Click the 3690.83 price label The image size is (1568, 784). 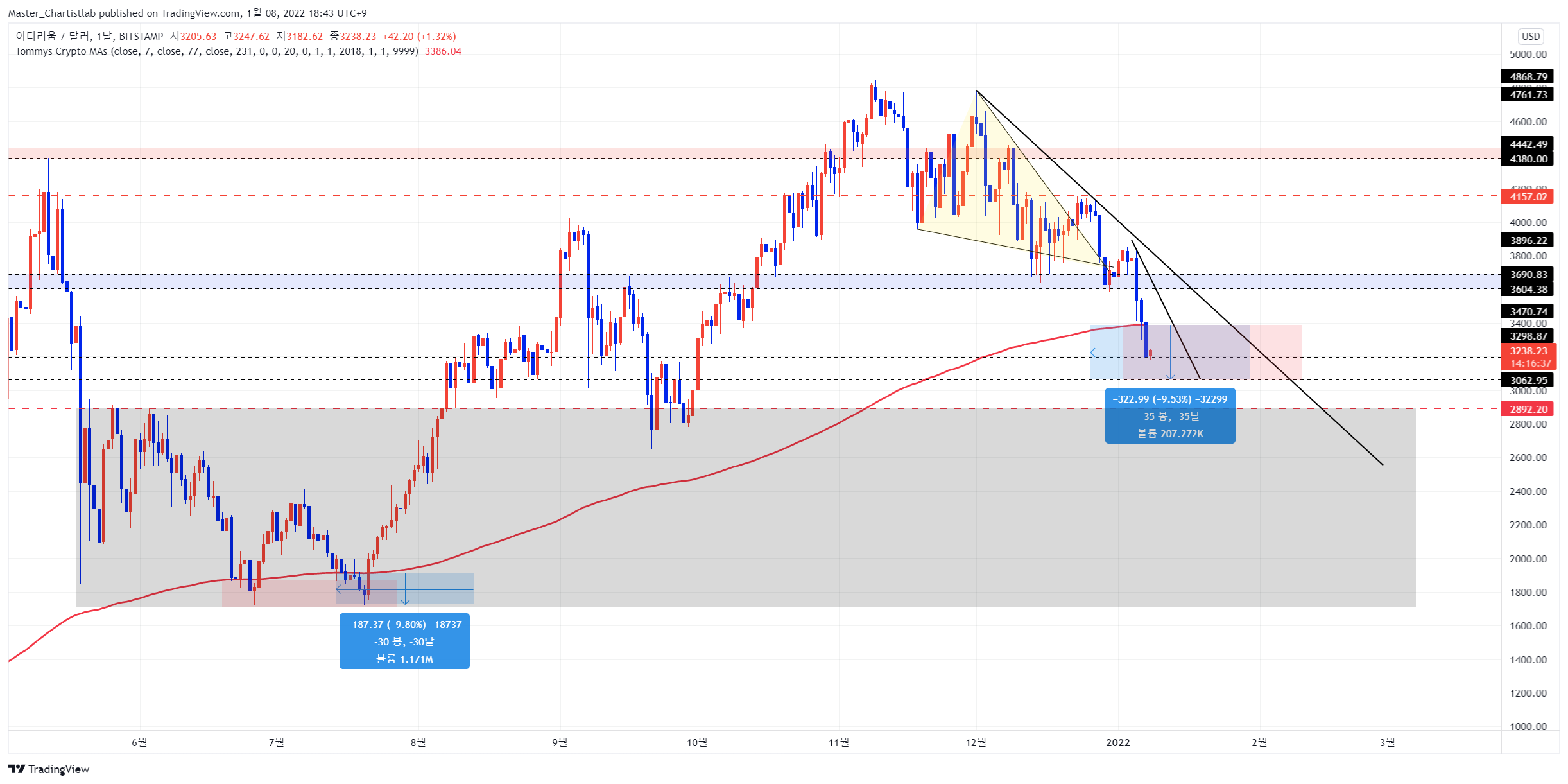[x=1528, y=274]
